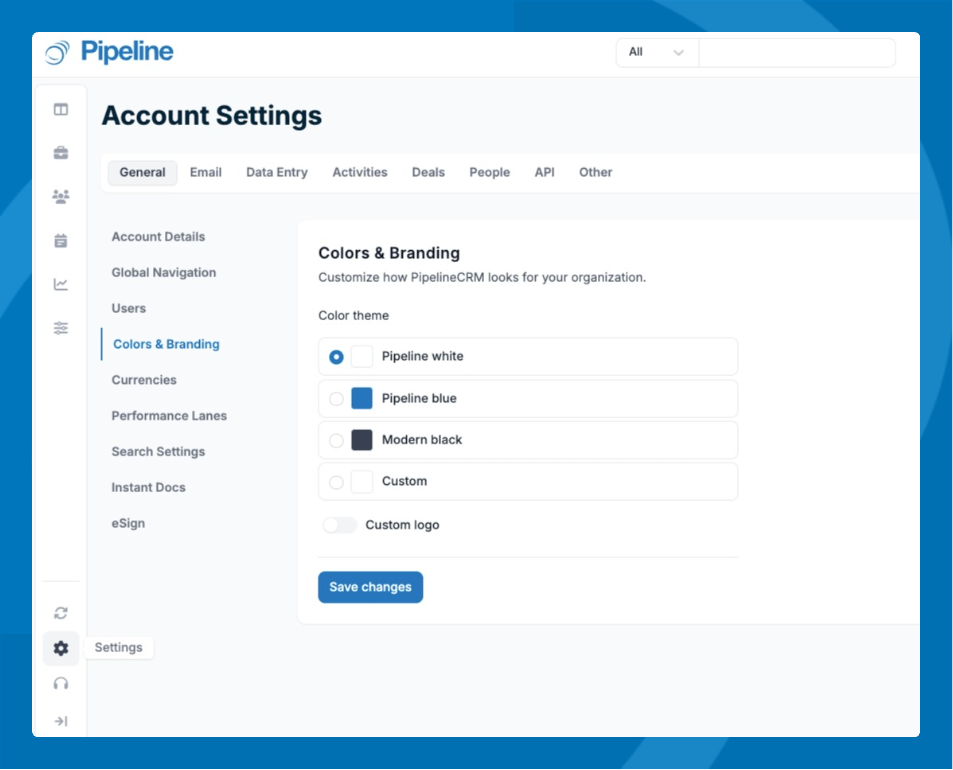Click the Pipeline blue color swatch
The height and width of the screenshot is (770, 953).
[x=362, y=399]
